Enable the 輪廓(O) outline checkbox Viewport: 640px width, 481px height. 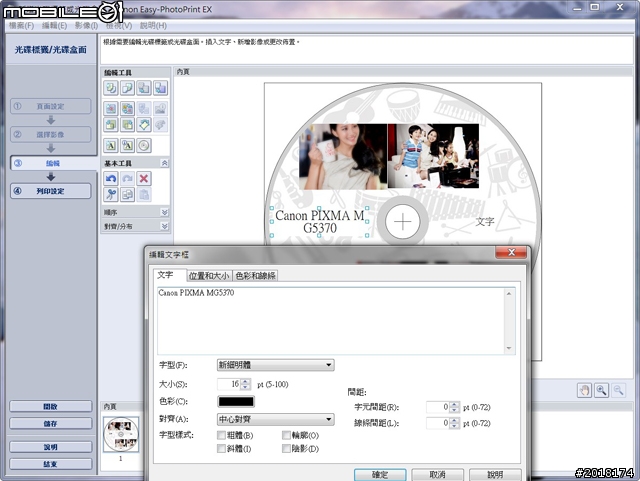[x=286, y=435]
